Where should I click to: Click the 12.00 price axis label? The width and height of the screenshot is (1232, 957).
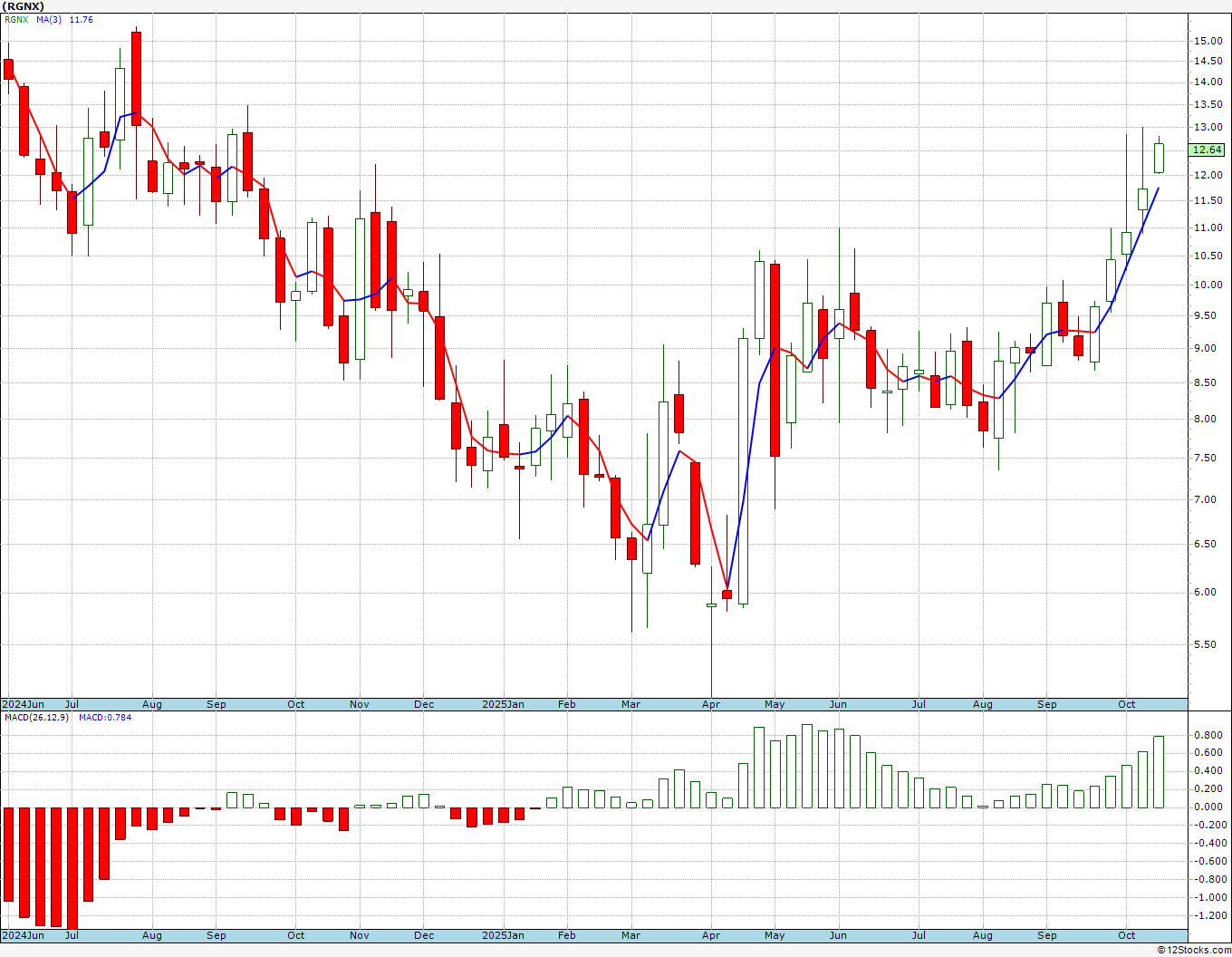pos(1207,175)
